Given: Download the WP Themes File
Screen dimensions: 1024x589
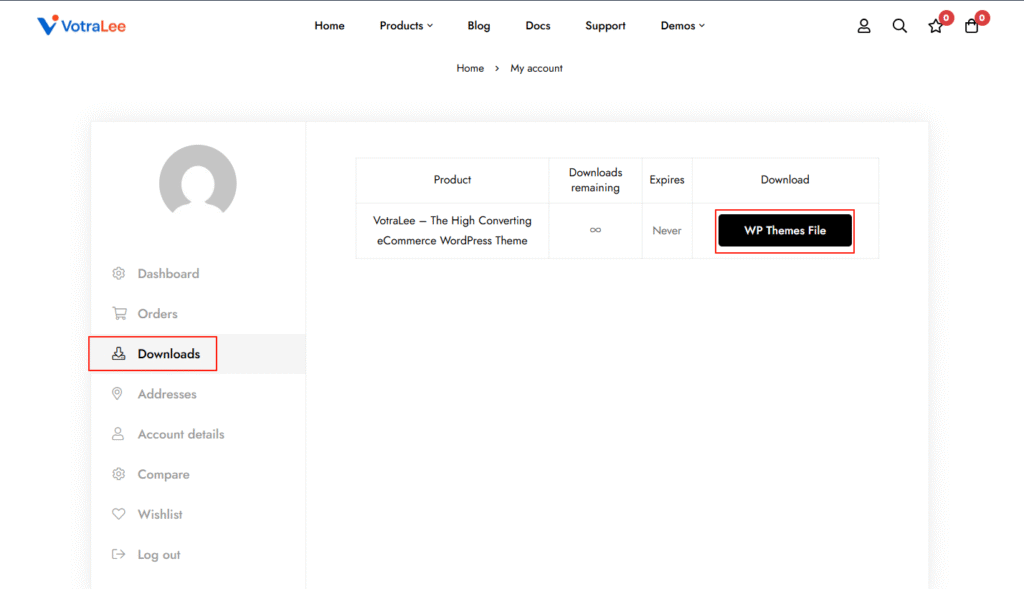Looking at the screenshot, I should pyautogui.click(x=784, y=231).
